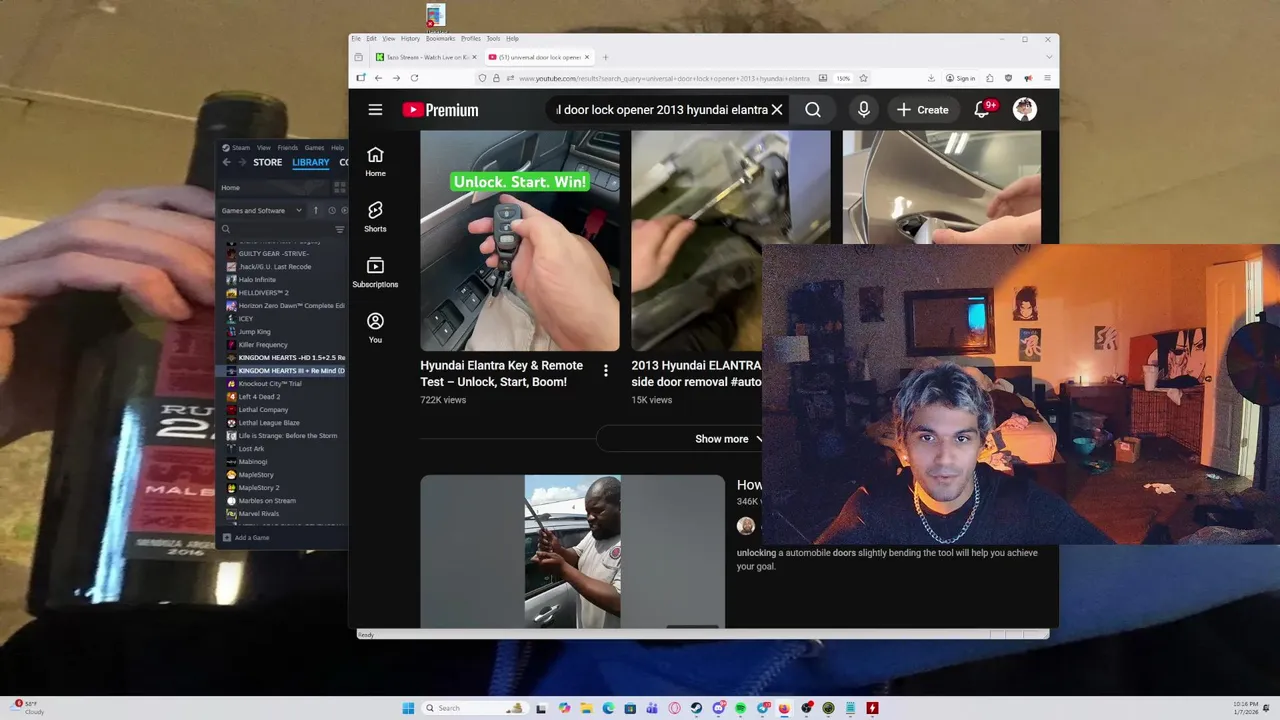This screenshot has height=720, width=1280.
Task: Expand Games and Software dropdown in Steam
Action: coord(262,210)
